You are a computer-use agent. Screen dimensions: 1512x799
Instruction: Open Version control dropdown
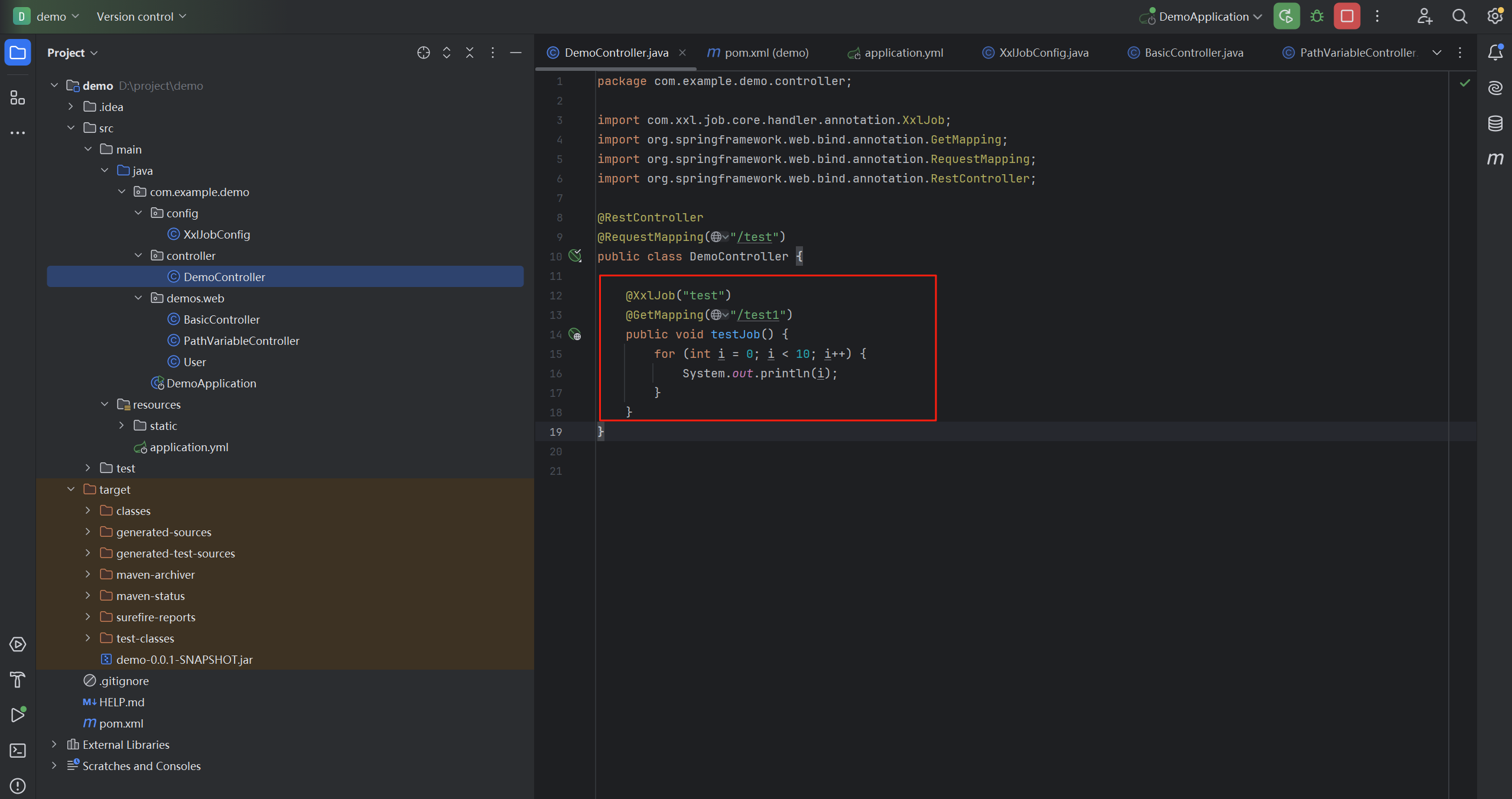pos(142,17)
